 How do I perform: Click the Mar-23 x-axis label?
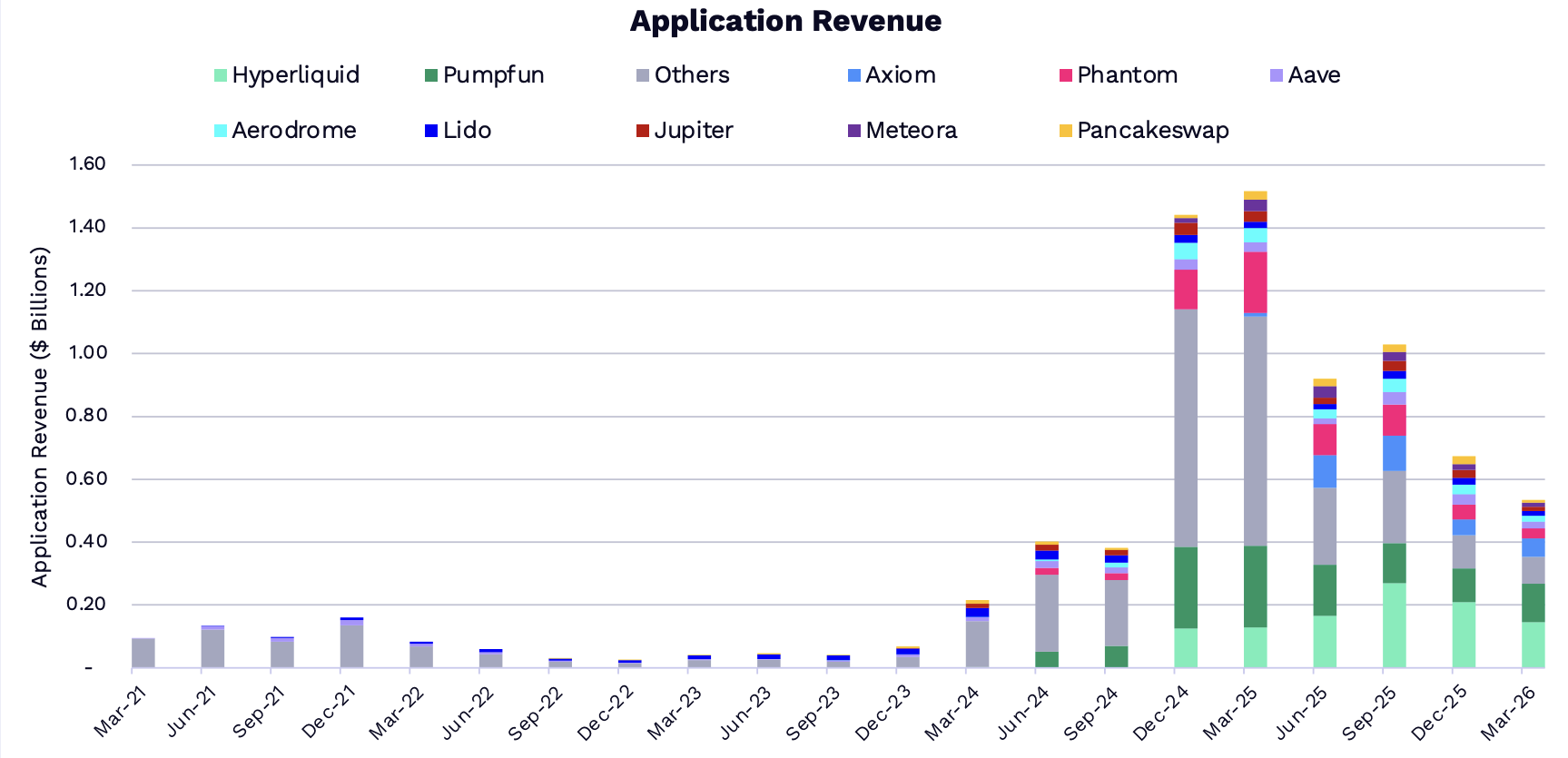(x=675, y=713)
